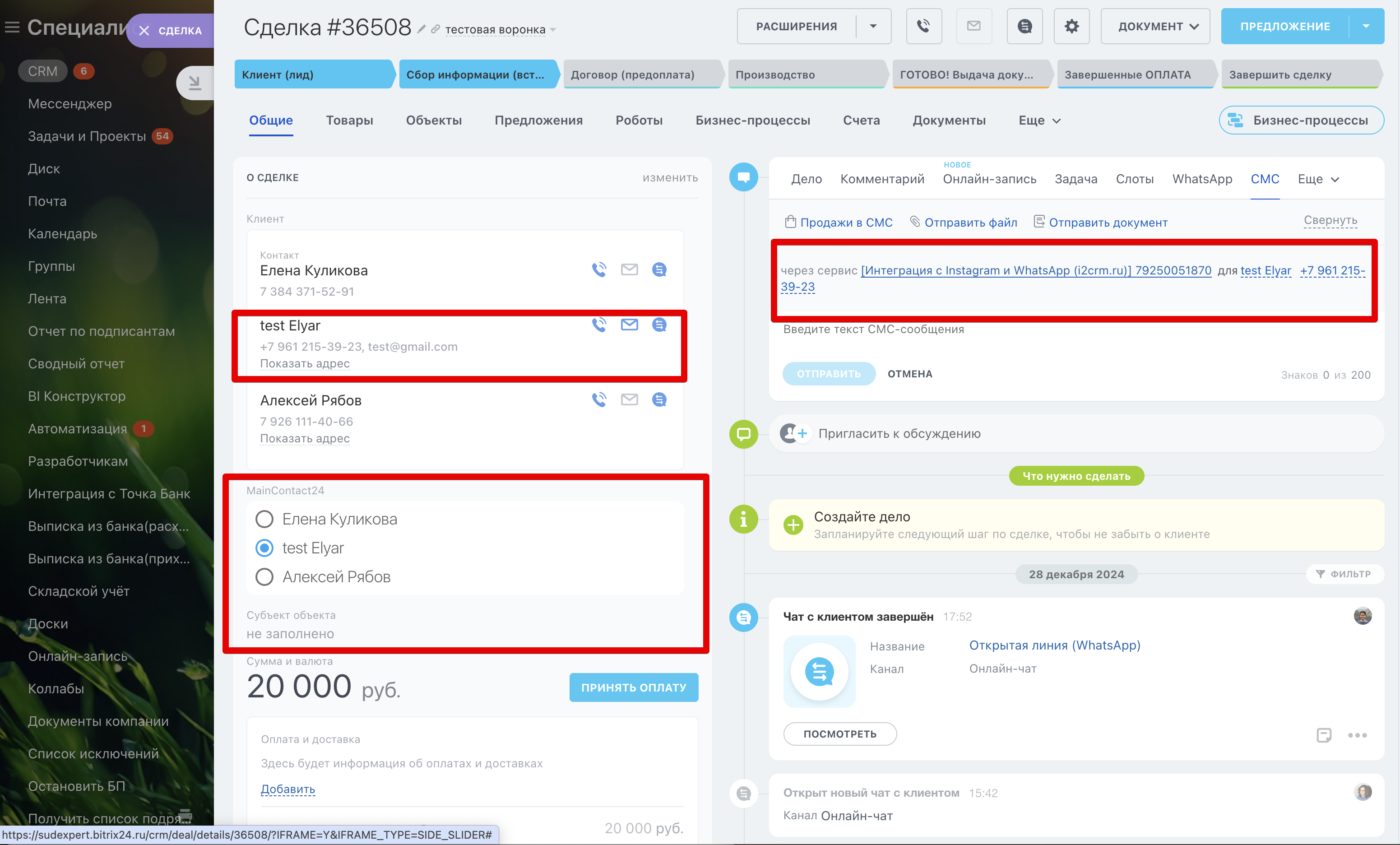The width and height of the screenshot is (1400, 845).
Task: Expand the РАСШИРЕНИЯ dropdown arrow
Action: point(873,26)
